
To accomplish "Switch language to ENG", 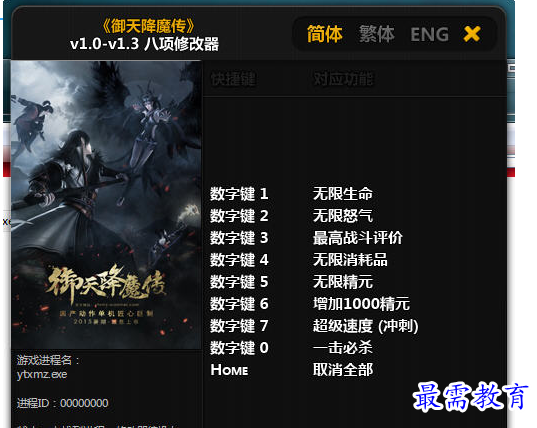I will 429,35.
